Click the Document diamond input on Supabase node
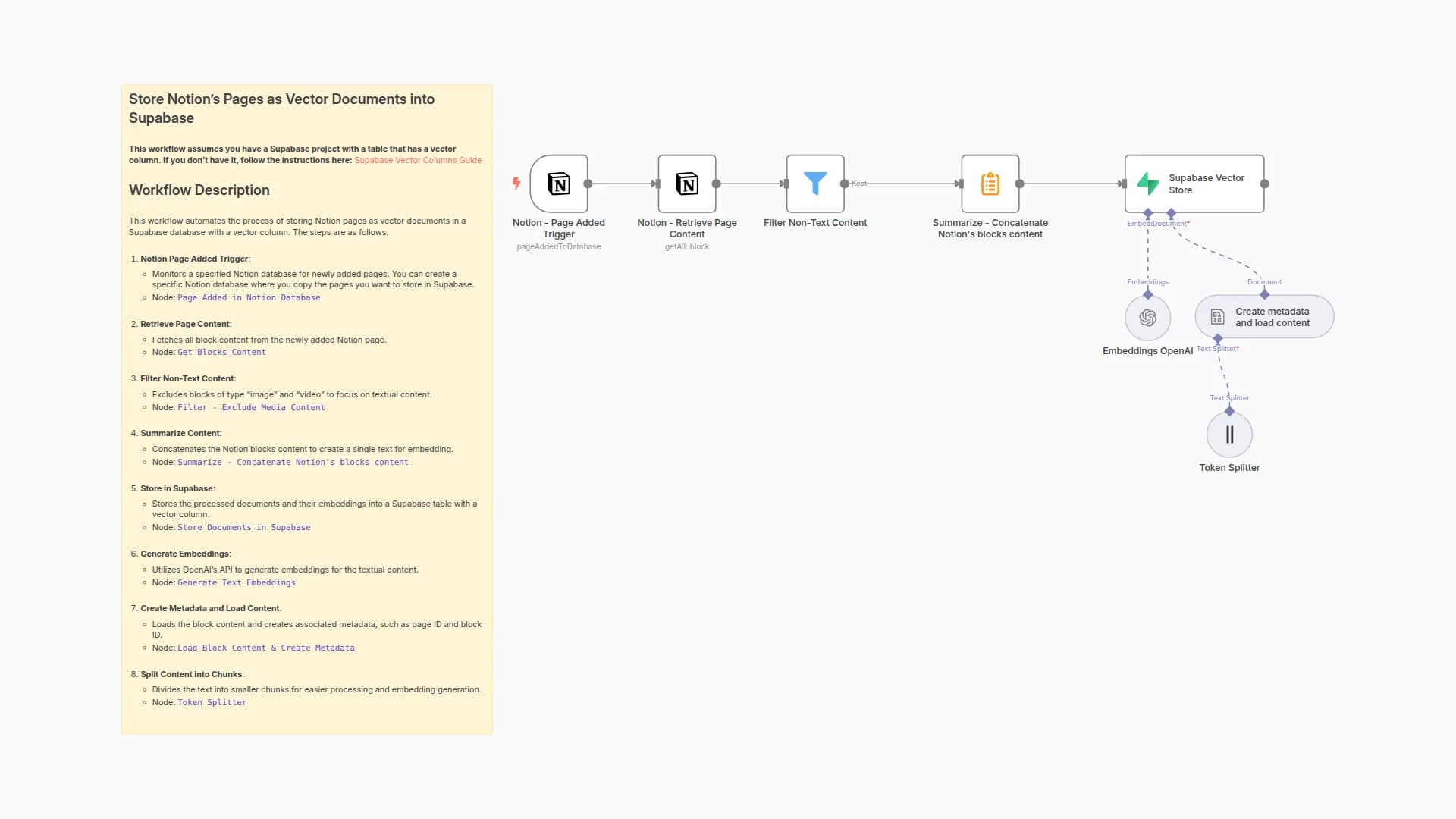 [x=1171, y=213]
